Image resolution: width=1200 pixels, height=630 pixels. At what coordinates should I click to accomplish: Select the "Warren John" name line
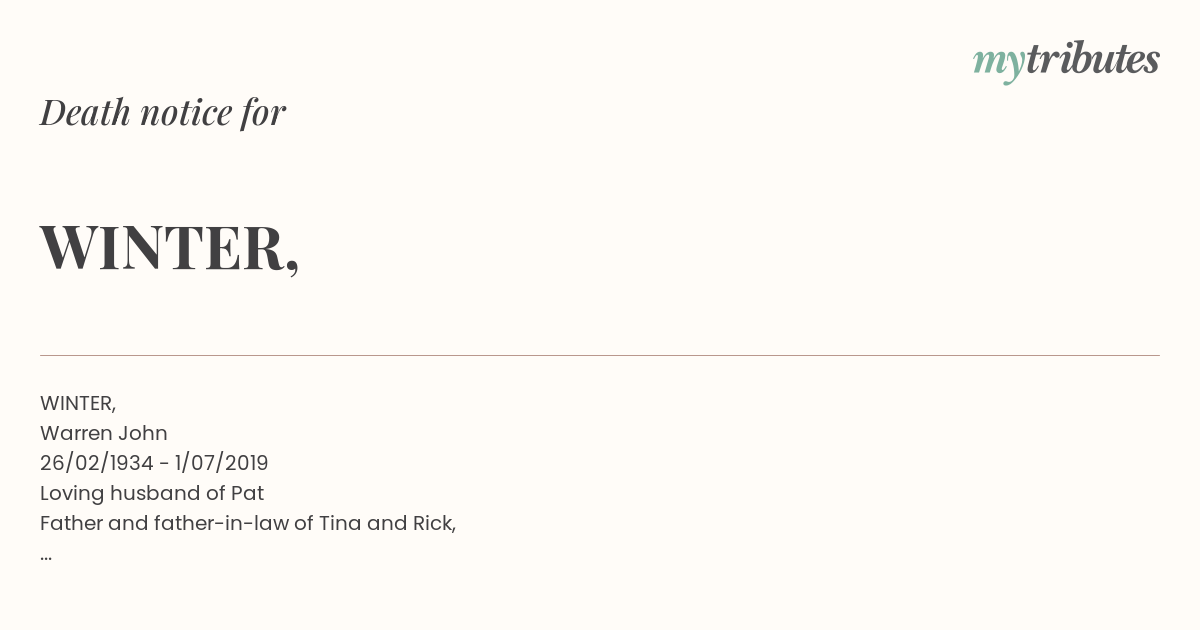tap(104, 433)
